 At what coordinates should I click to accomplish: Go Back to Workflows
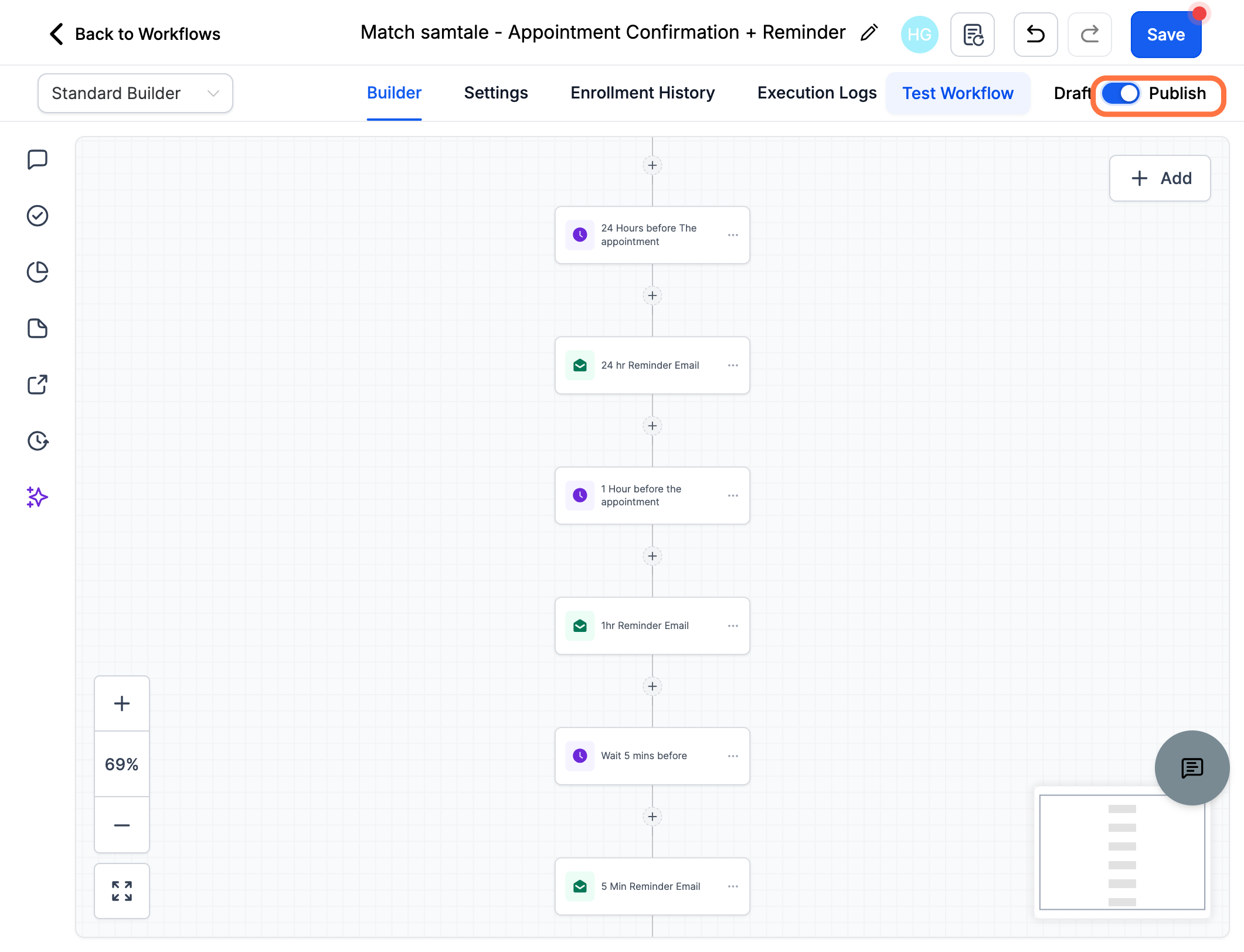point(135,34)
